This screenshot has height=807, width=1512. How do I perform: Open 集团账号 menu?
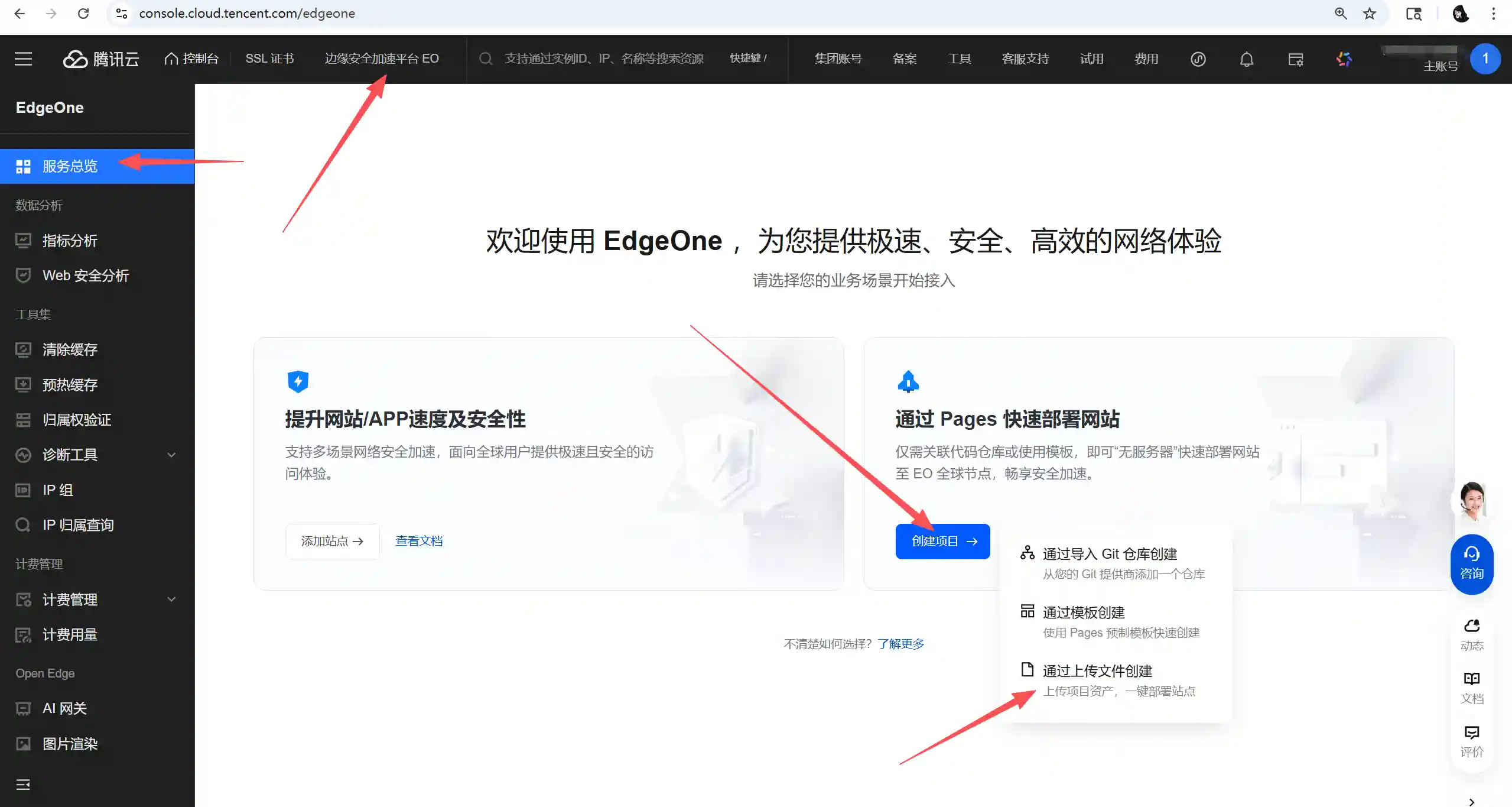(x=838, y=59)
